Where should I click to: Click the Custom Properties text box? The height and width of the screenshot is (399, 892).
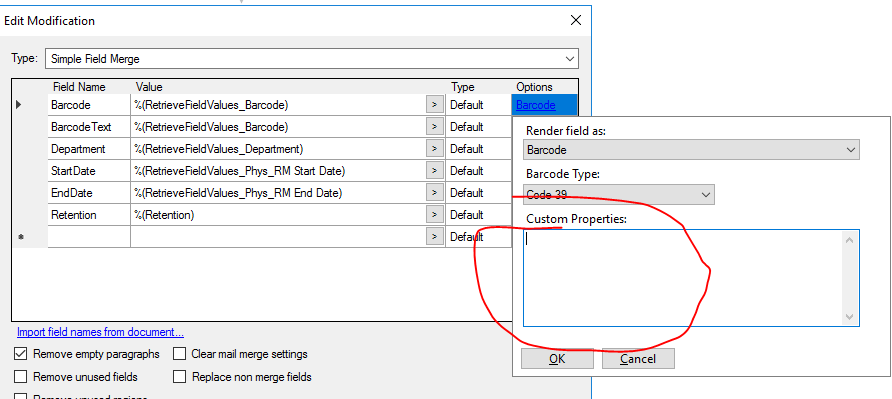click(691, 278)
